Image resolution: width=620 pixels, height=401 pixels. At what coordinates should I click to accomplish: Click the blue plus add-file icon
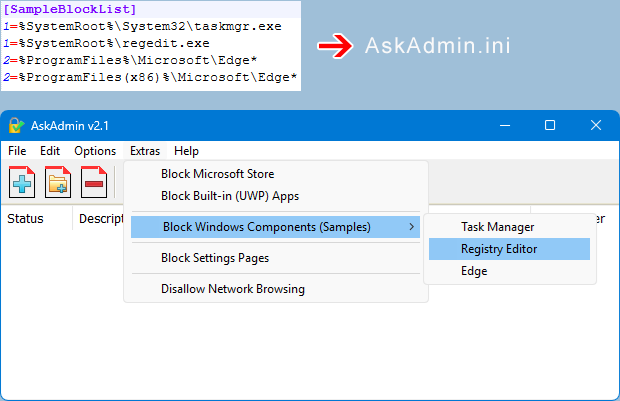coord(23,184)
